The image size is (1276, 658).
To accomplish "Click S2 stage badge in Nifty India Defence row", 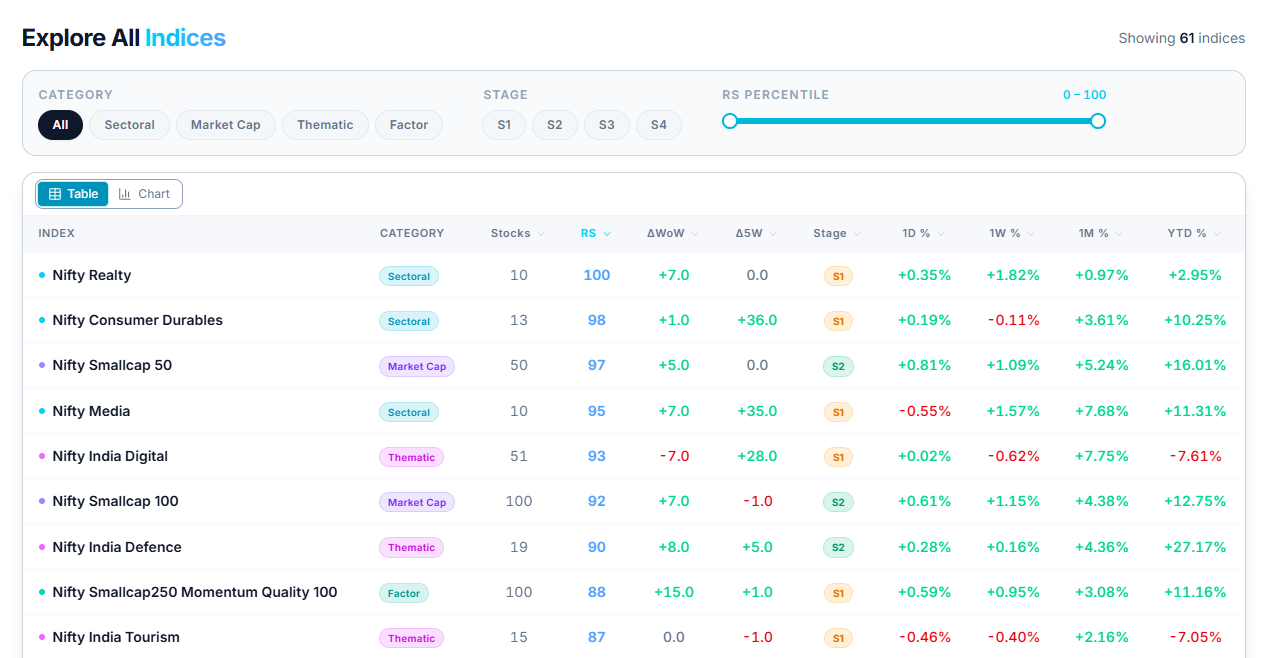I will (838, 547).
